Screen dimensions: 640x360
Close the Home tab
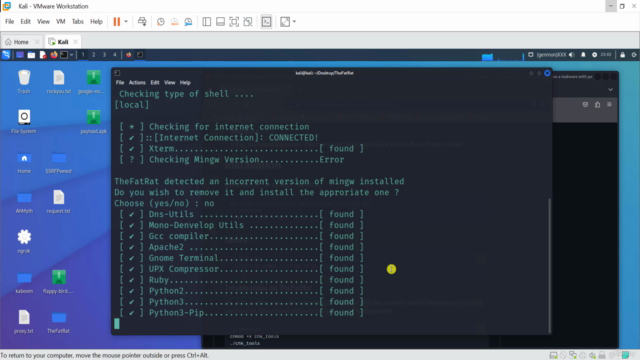click(x=37, y=42)
